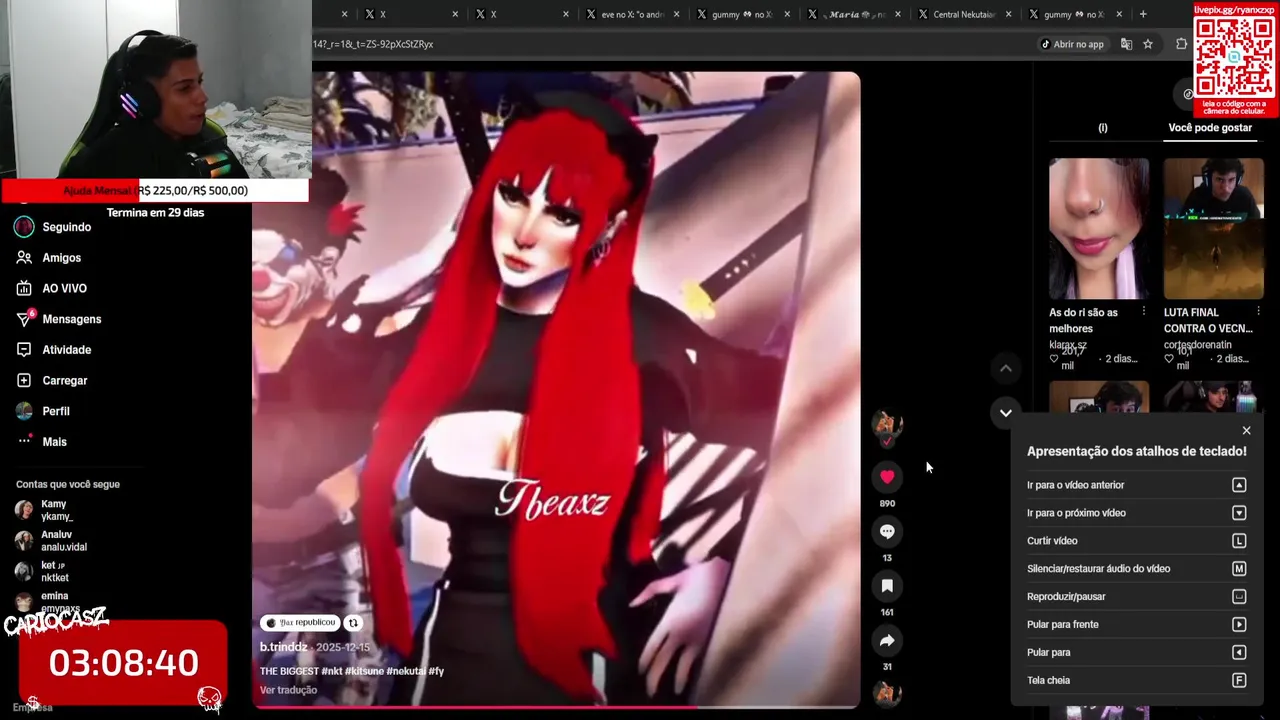Bookmark this page with the star icon
Screen dimensions: 1280x720
(x=1148, y=44)
